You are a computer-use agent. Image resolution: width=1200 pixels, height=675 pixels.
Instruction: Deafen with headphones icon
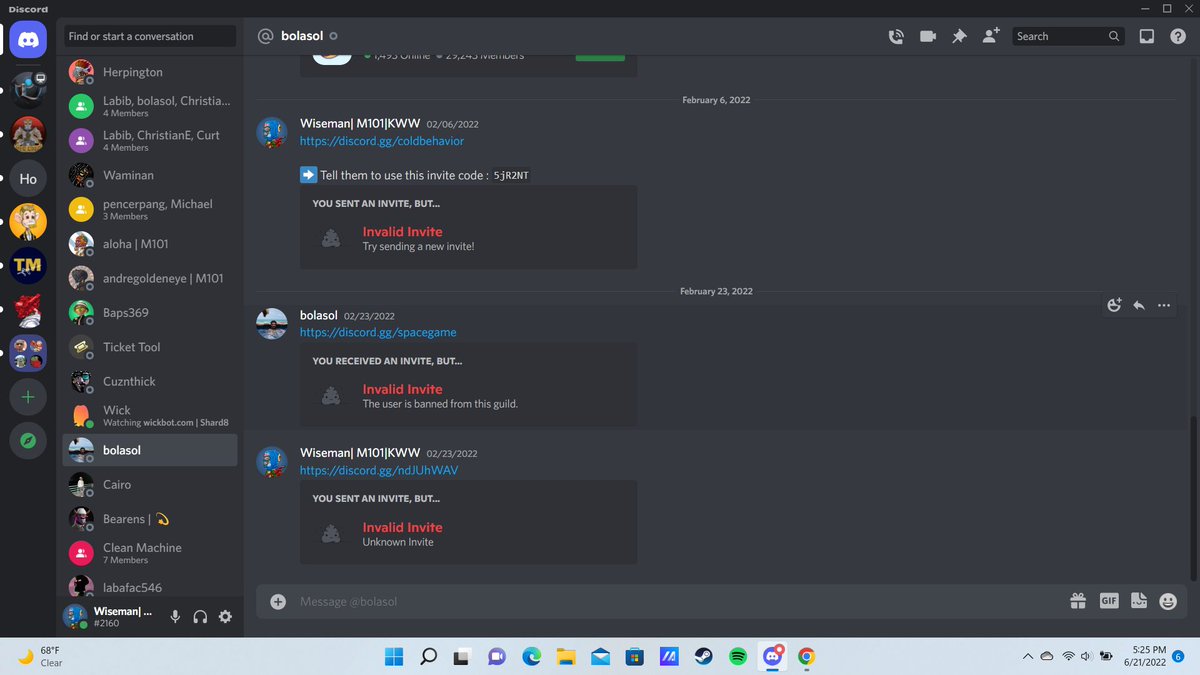click(x=200, y=617)
